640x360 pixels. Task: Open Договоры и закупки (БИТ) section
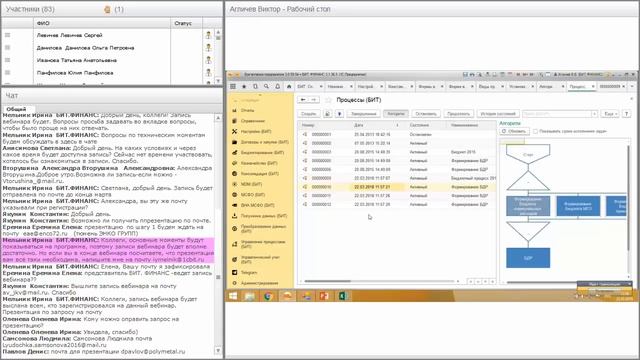click(260, 142)
